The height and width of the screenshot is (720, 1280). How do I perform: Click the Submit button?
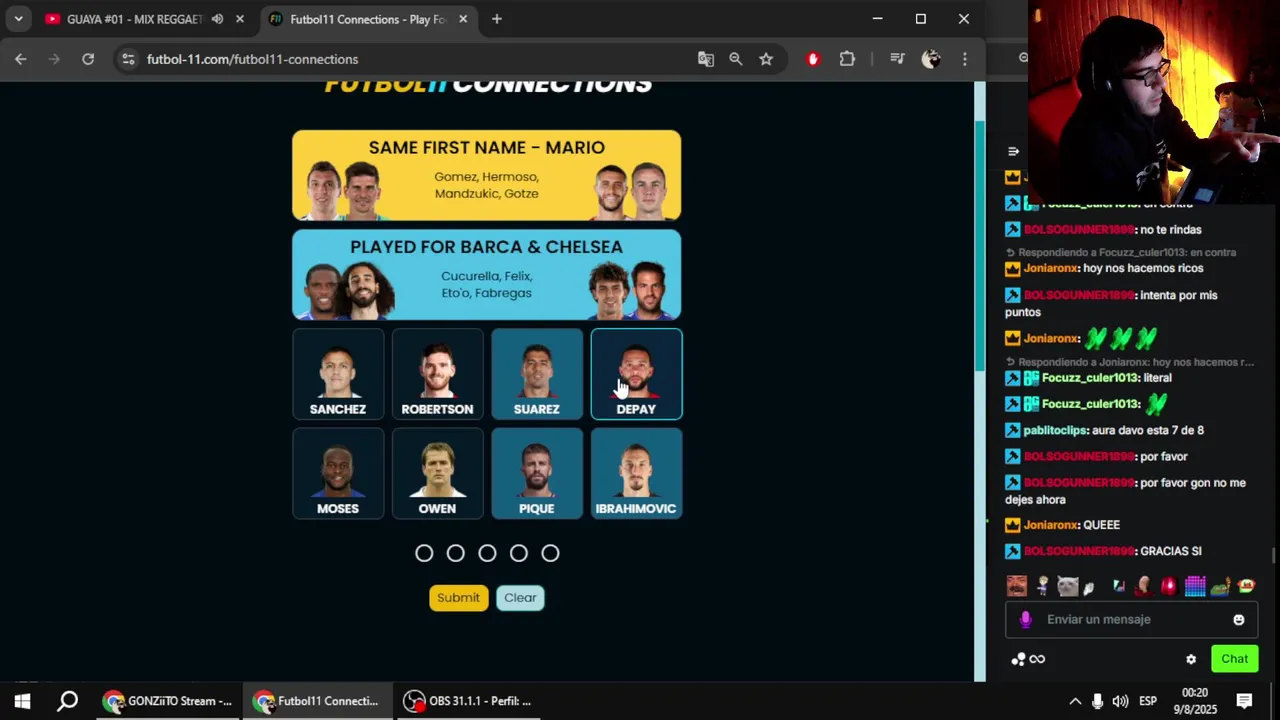459,597
